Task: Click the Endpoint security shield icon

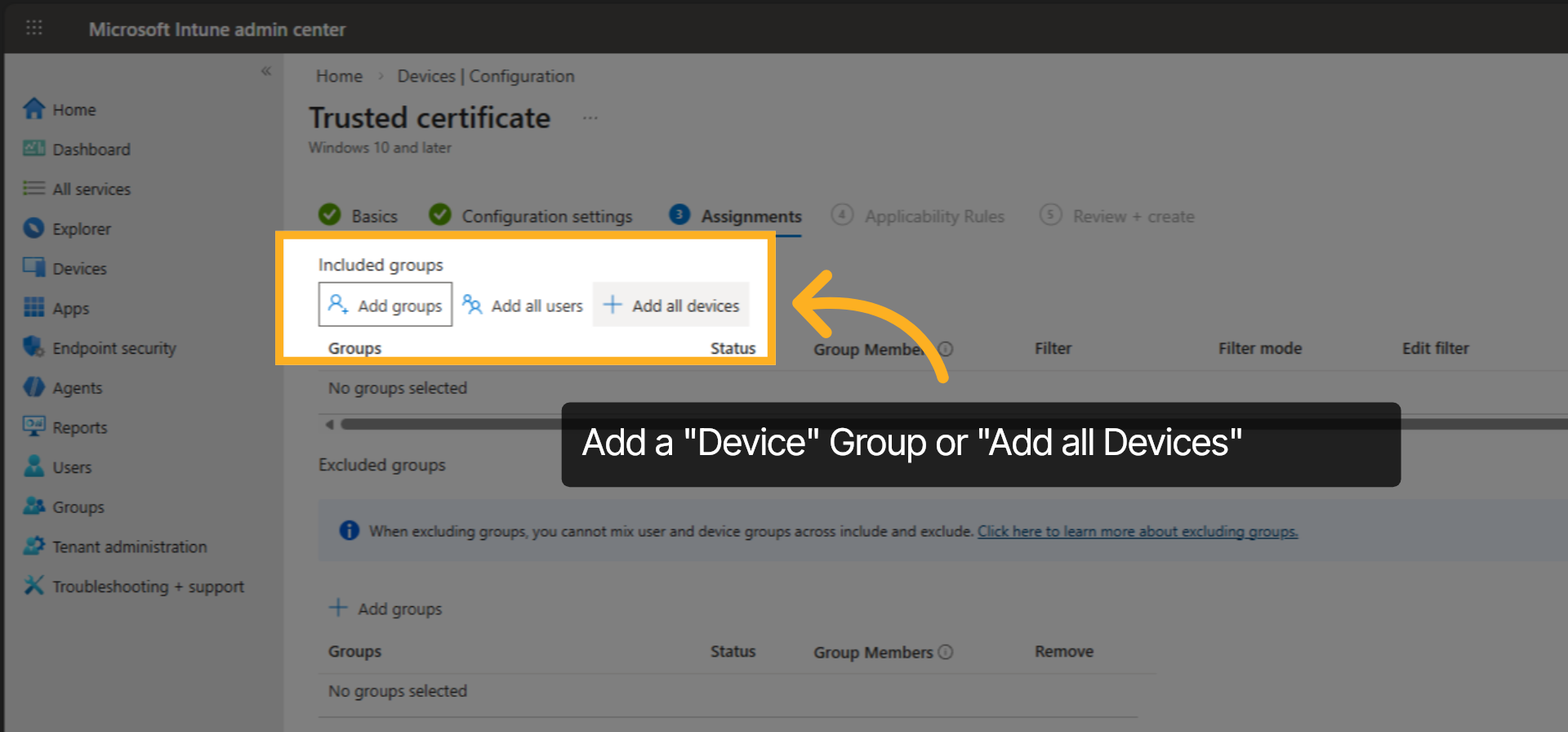Action: 33,346
